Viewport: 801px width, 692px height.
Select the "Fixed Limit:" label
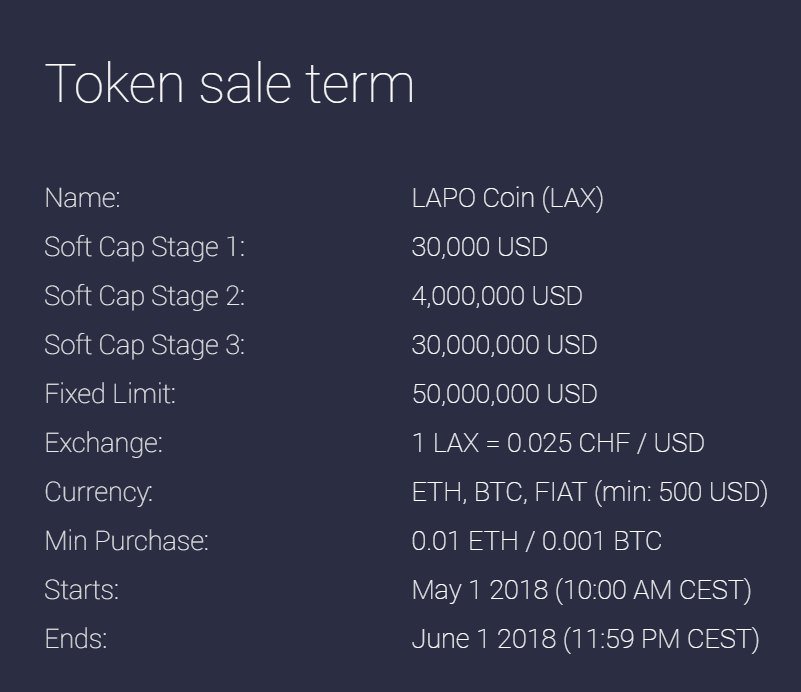[110, 394]
